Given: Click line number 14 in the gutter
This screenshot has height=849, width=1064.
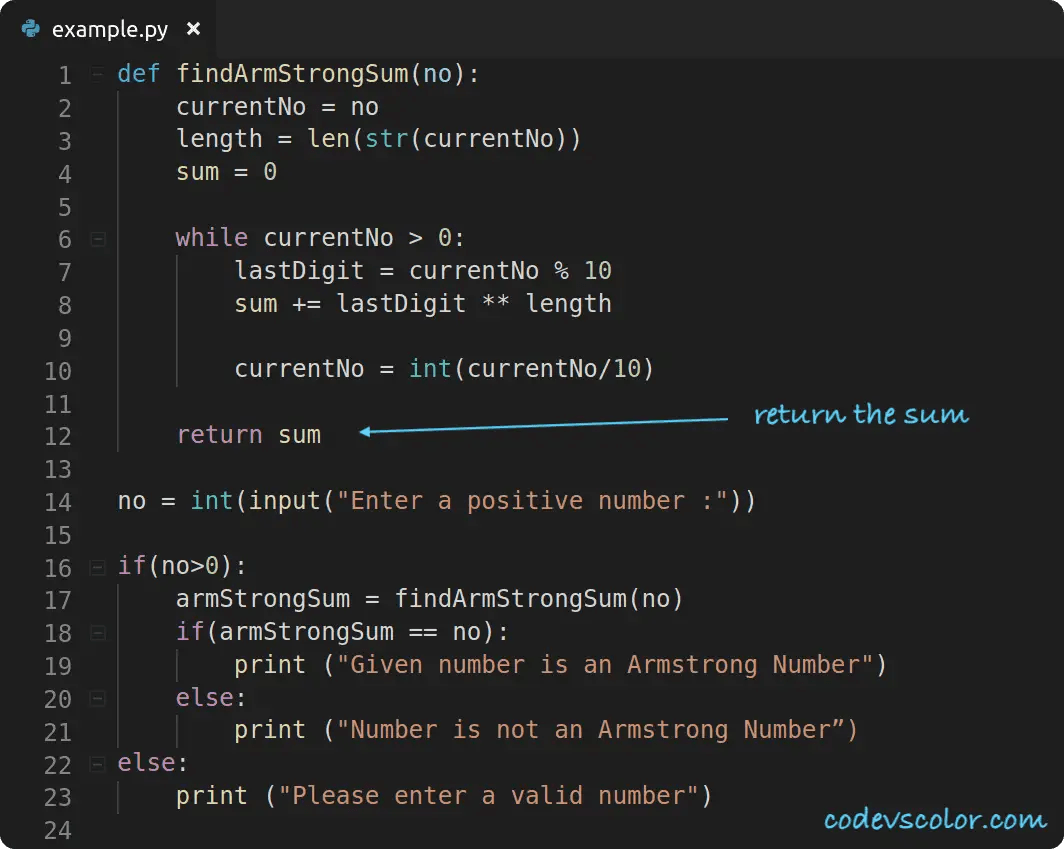Looking at the screenshot, I should (58, 502).
